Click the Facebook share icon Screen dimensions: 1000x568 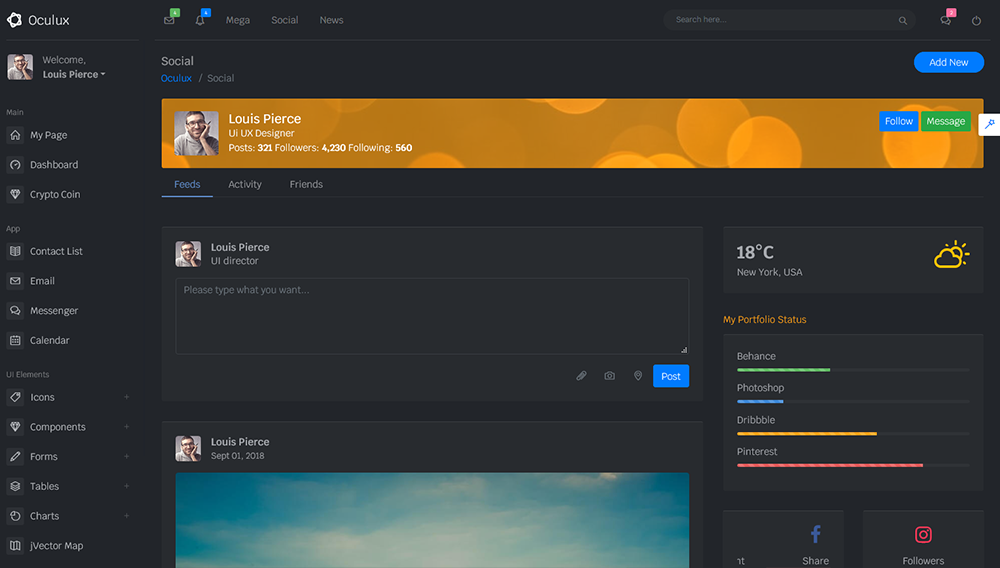(815, 535)
